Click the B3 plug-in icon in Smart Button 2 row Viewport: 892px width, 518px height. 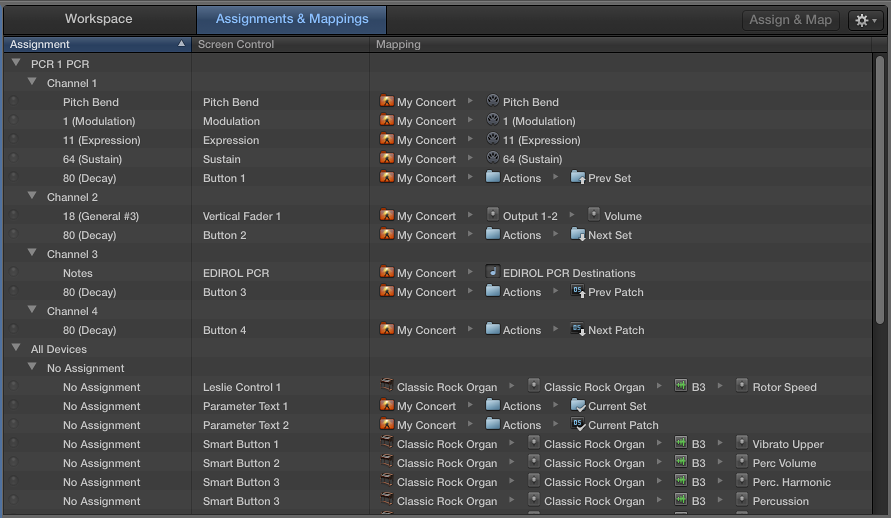tap(681, 462)
